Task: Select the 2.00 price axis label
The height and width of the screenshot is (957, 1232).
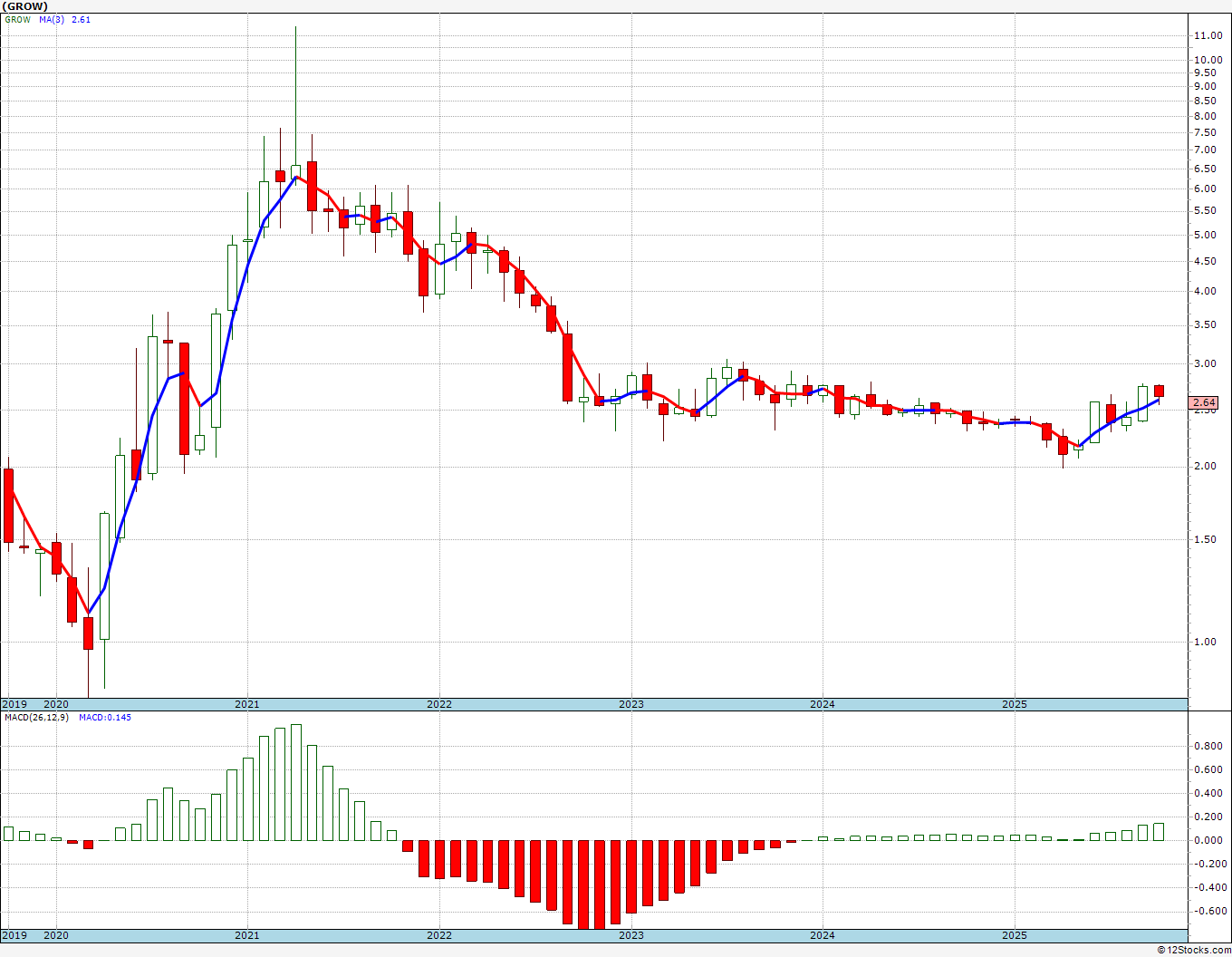Action: tap(1204, 467)
